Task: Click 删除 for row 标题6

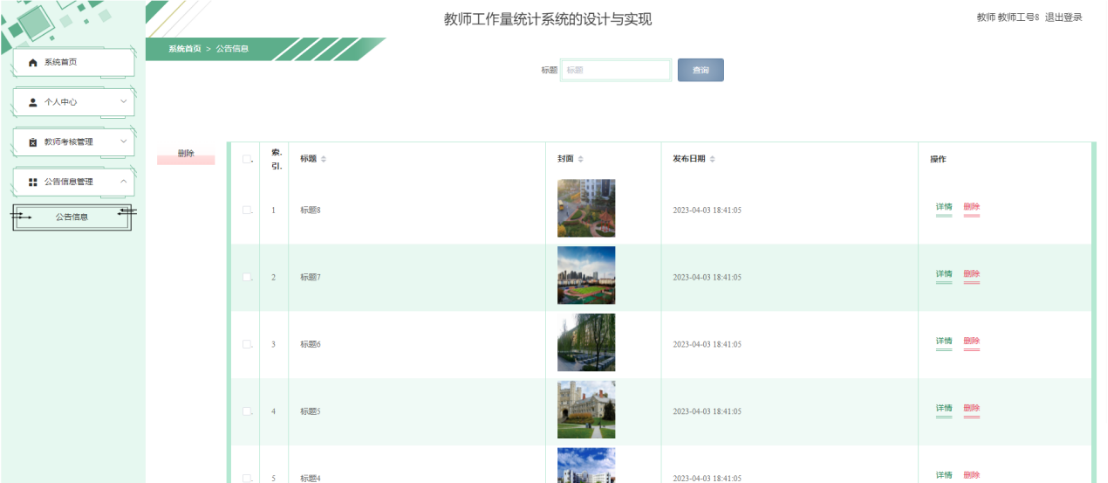Action: (x=972, y=342)
